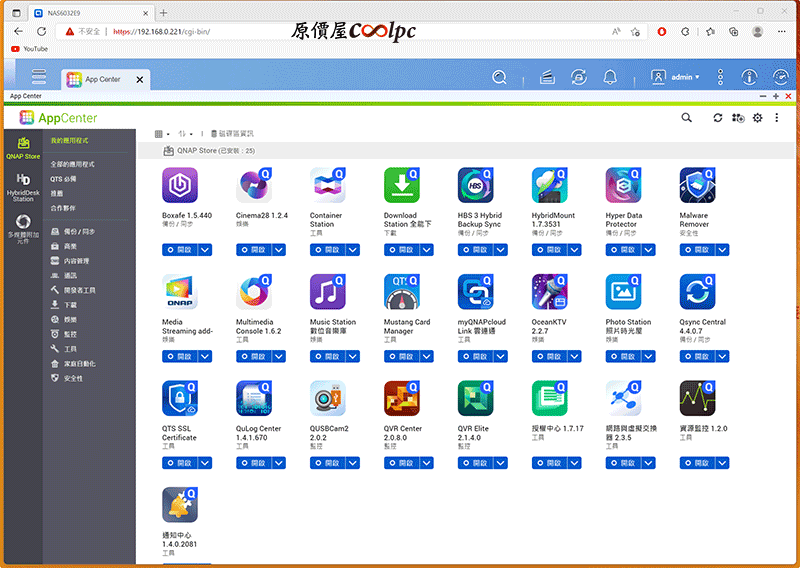Open the external devices sync icon
The image size is (800, 568).
click(579, 78)
